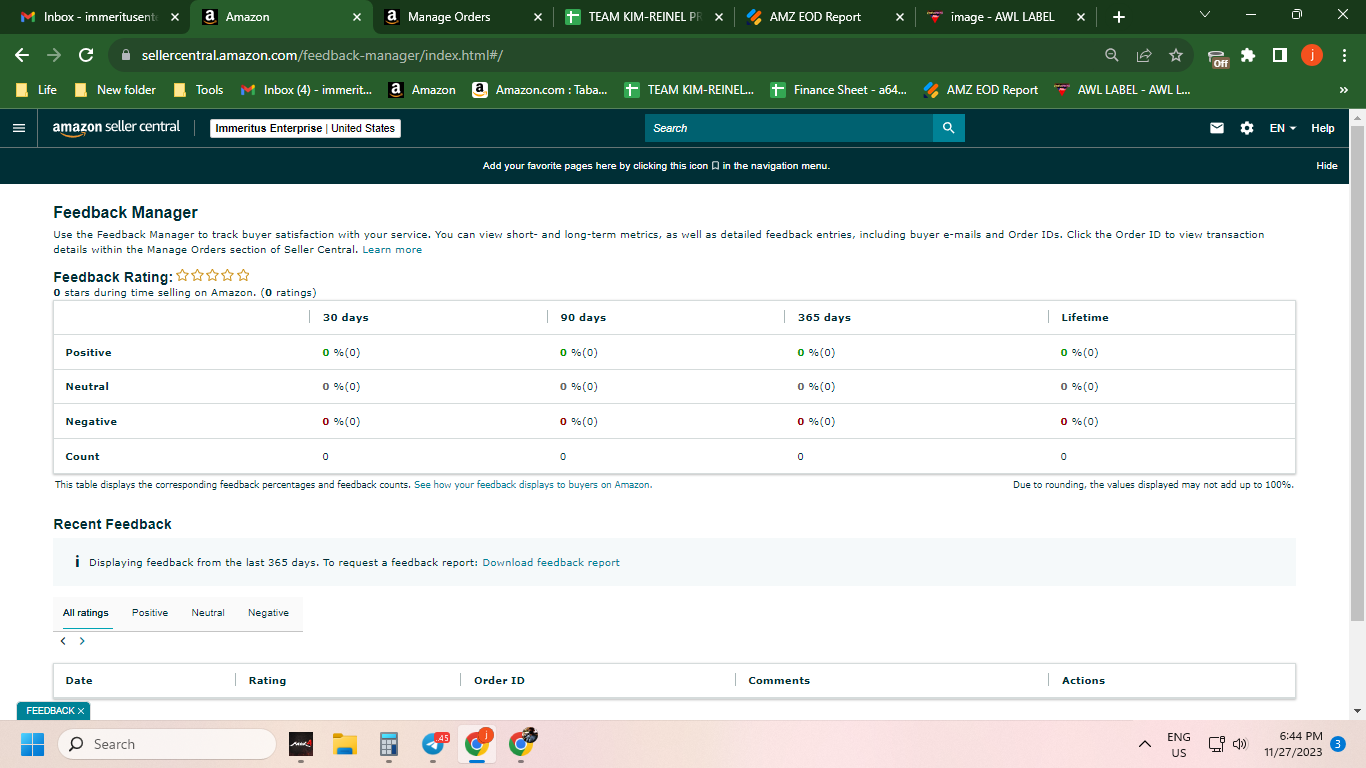Screen dimensions: 1366x768
Task: Show hidden system tray icons
Action: point(1145,744)
